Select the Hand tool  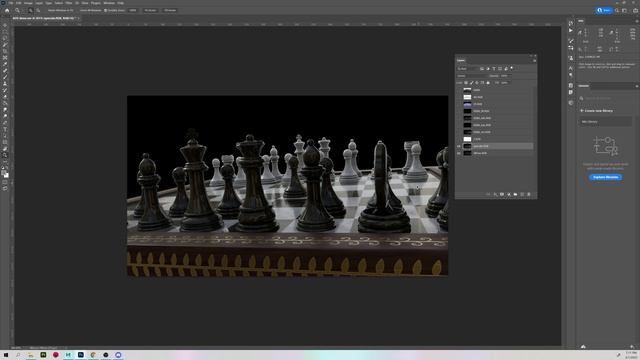click(5, 149)
